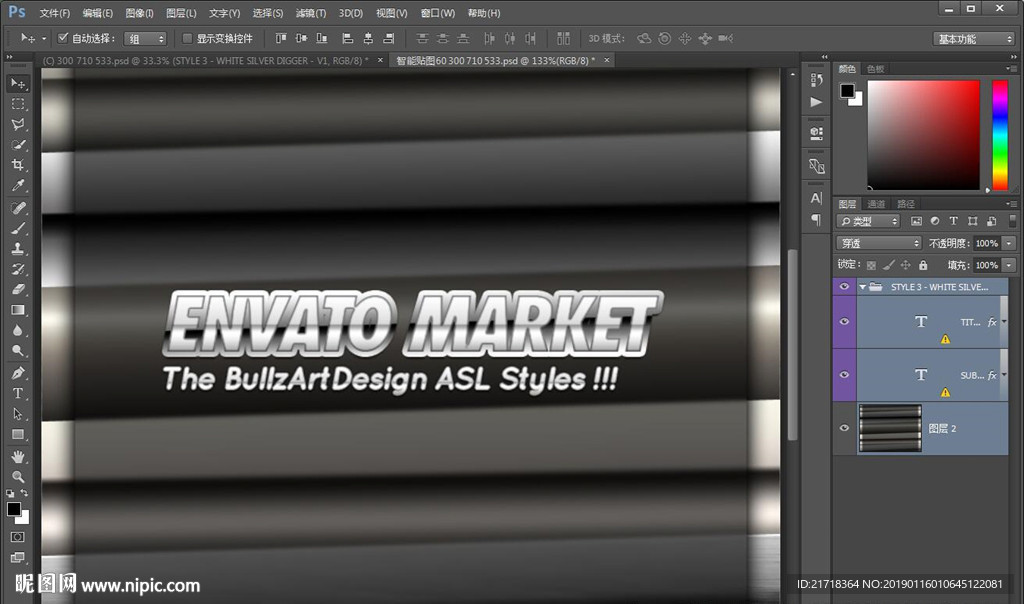Viewport: 1024px width, 604px height.
Task: Hide the 图层 2 layer using its eye icon
Action: [x=844, y=428]
